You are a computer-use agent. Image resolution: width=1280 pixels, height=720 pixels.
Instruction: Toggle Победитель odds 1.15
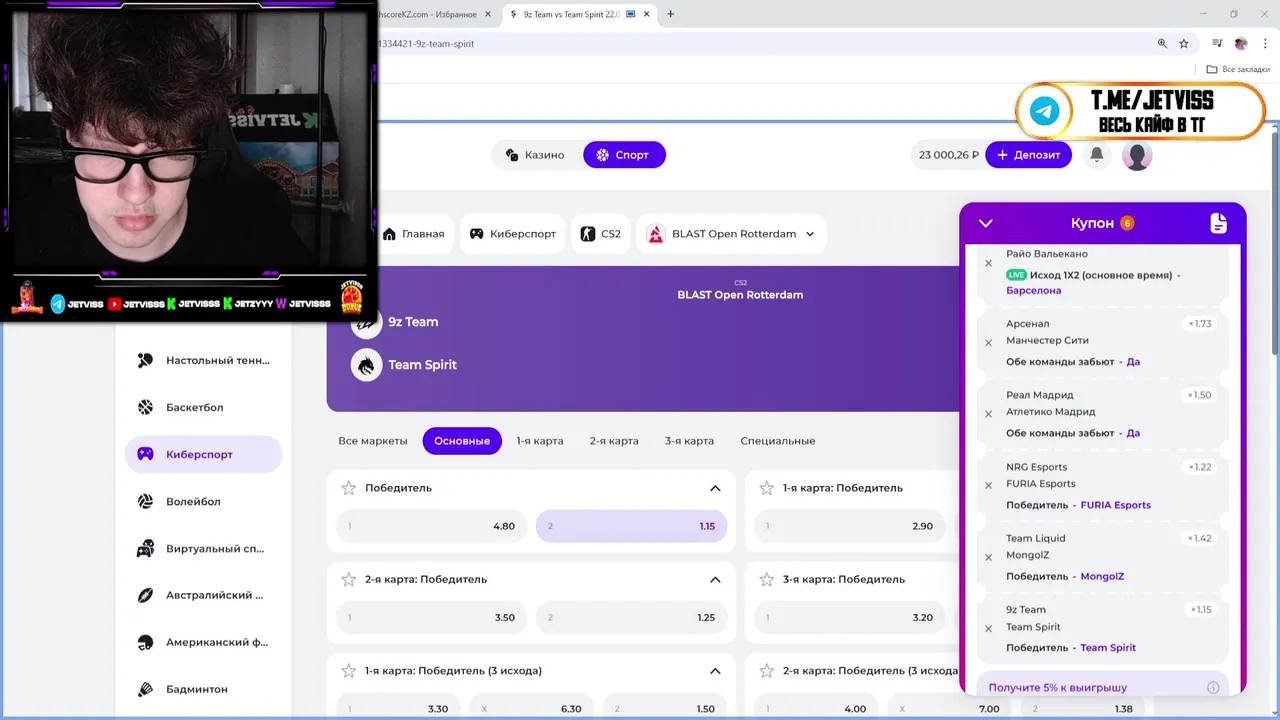[x=631, y=526]
